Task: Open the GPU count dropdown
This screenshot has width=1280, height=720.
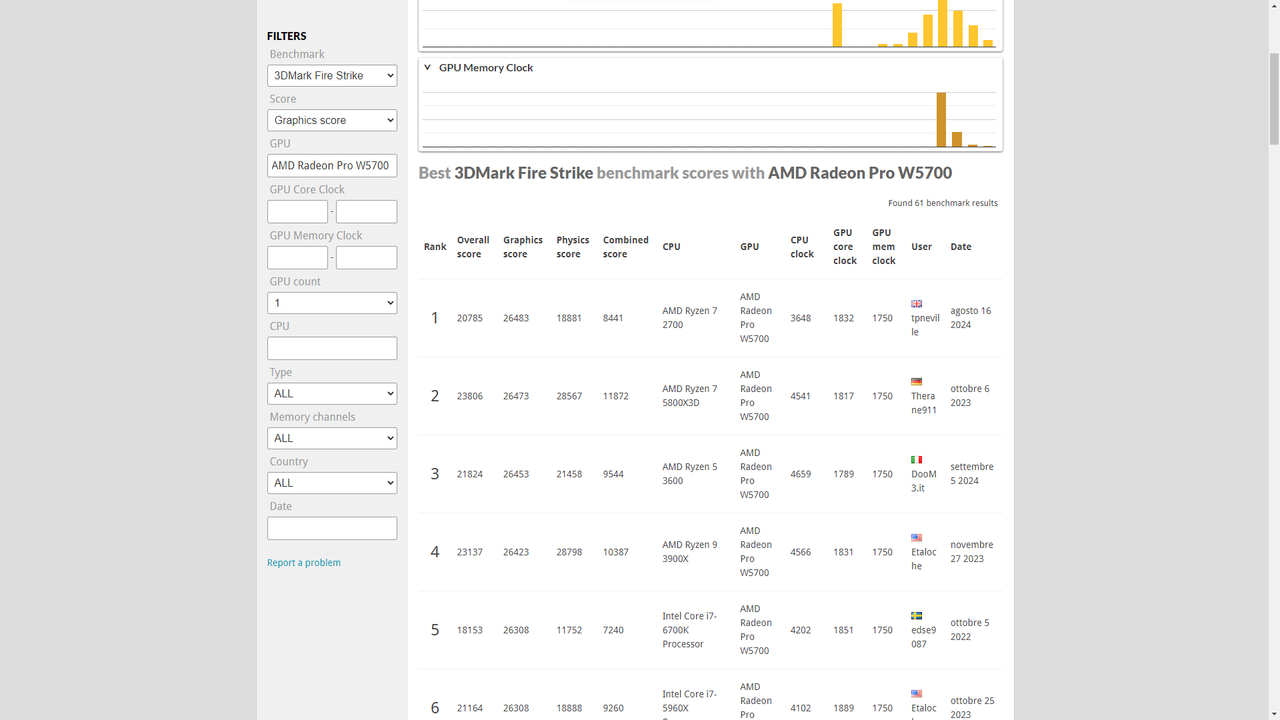Action: coord(332,303)
